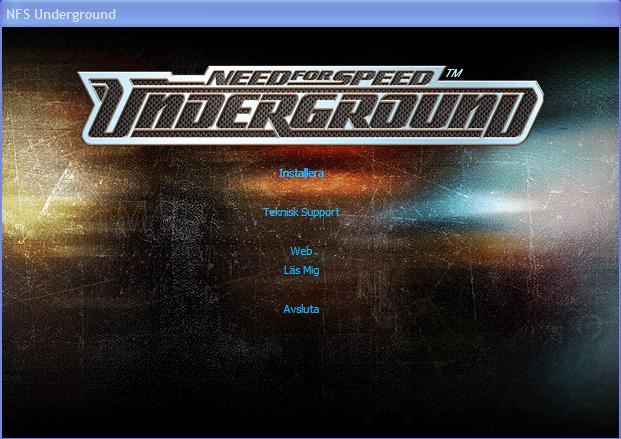The image size is (621, 439).
Task: Click the NFS Underground window title
Action: click(x=61, y=15)
